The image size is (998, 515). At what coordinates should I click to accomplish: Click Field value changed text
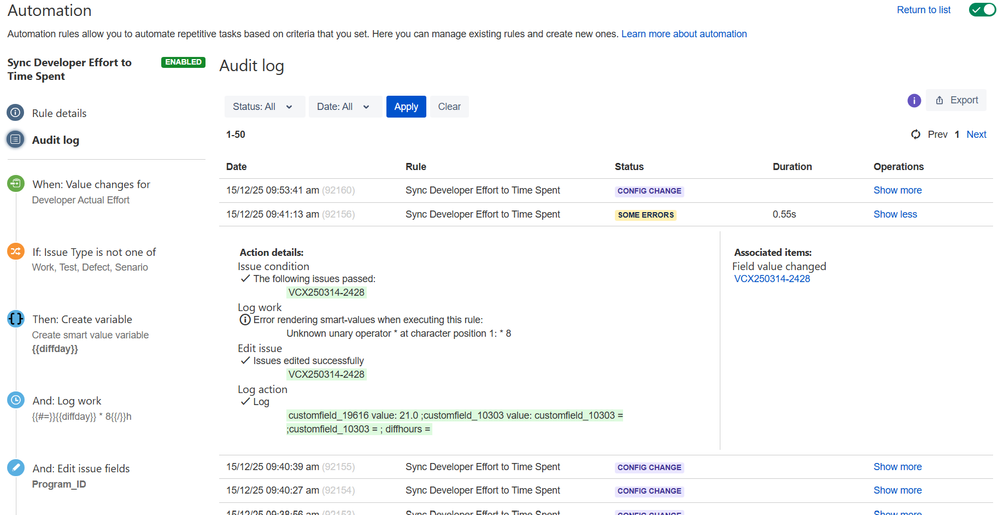[779, 266]
